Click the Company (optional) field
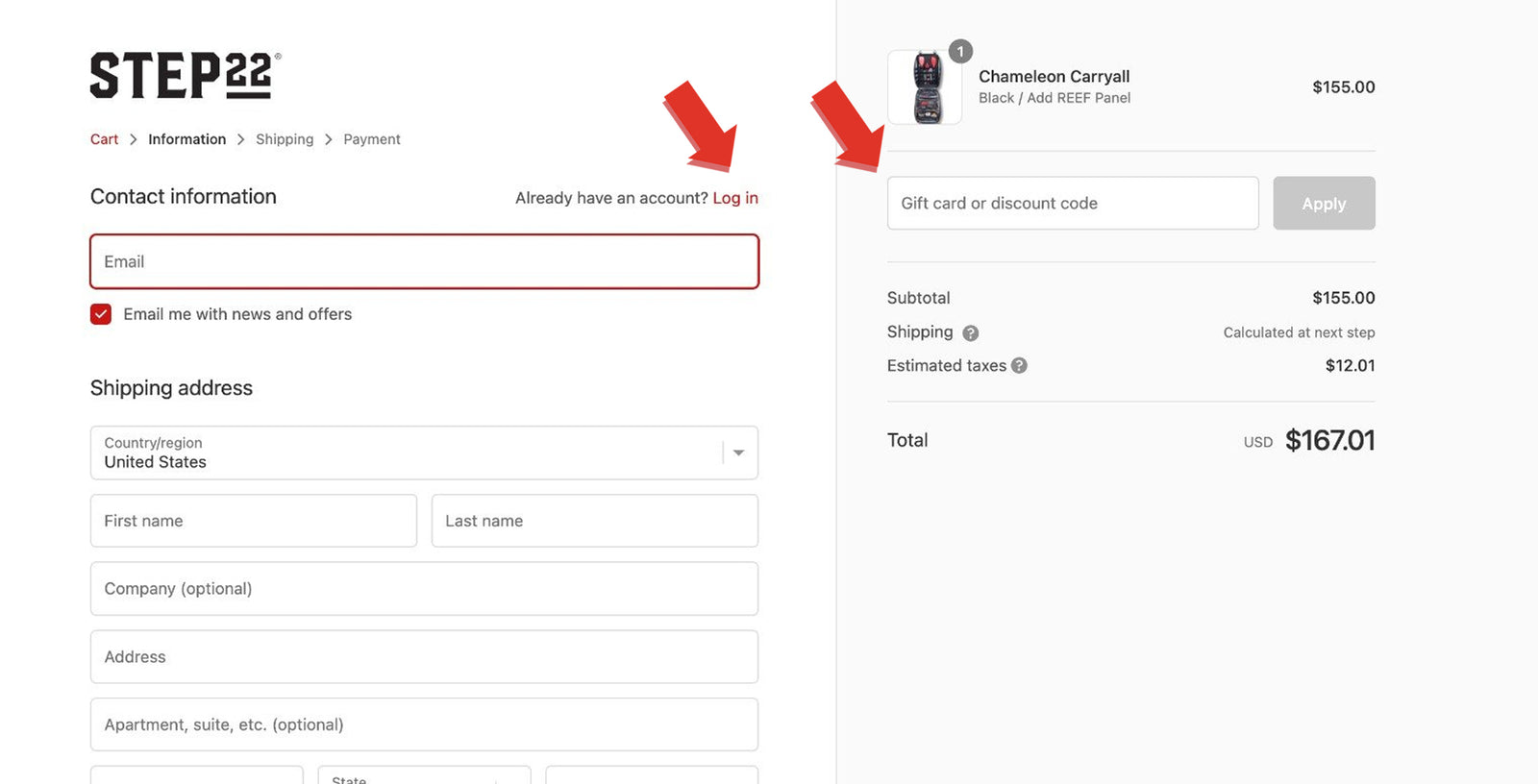This screenshot has height=784, width=1538. coord(424,589)
